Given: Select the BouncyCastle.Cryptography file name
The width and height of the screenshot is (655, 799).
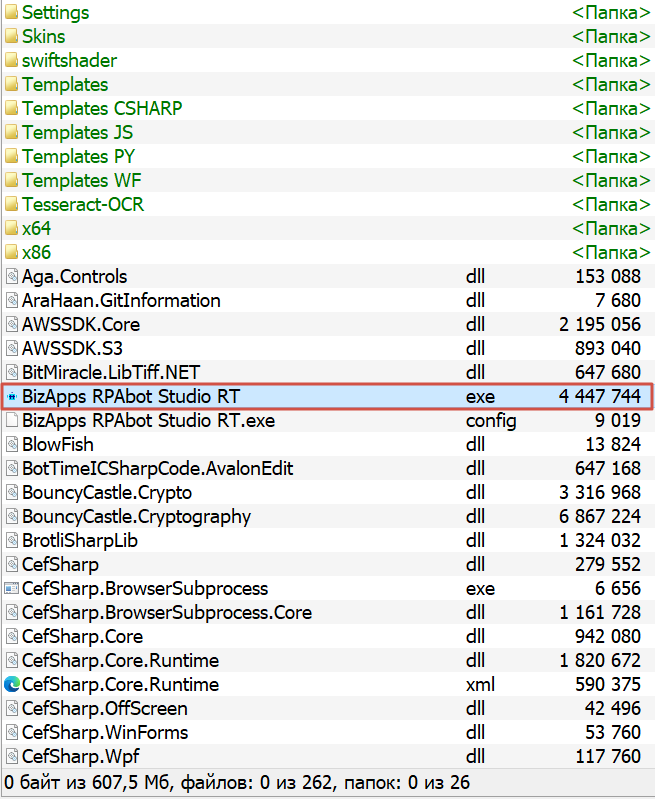Looking at the screenshot, I should coord(137,517).
